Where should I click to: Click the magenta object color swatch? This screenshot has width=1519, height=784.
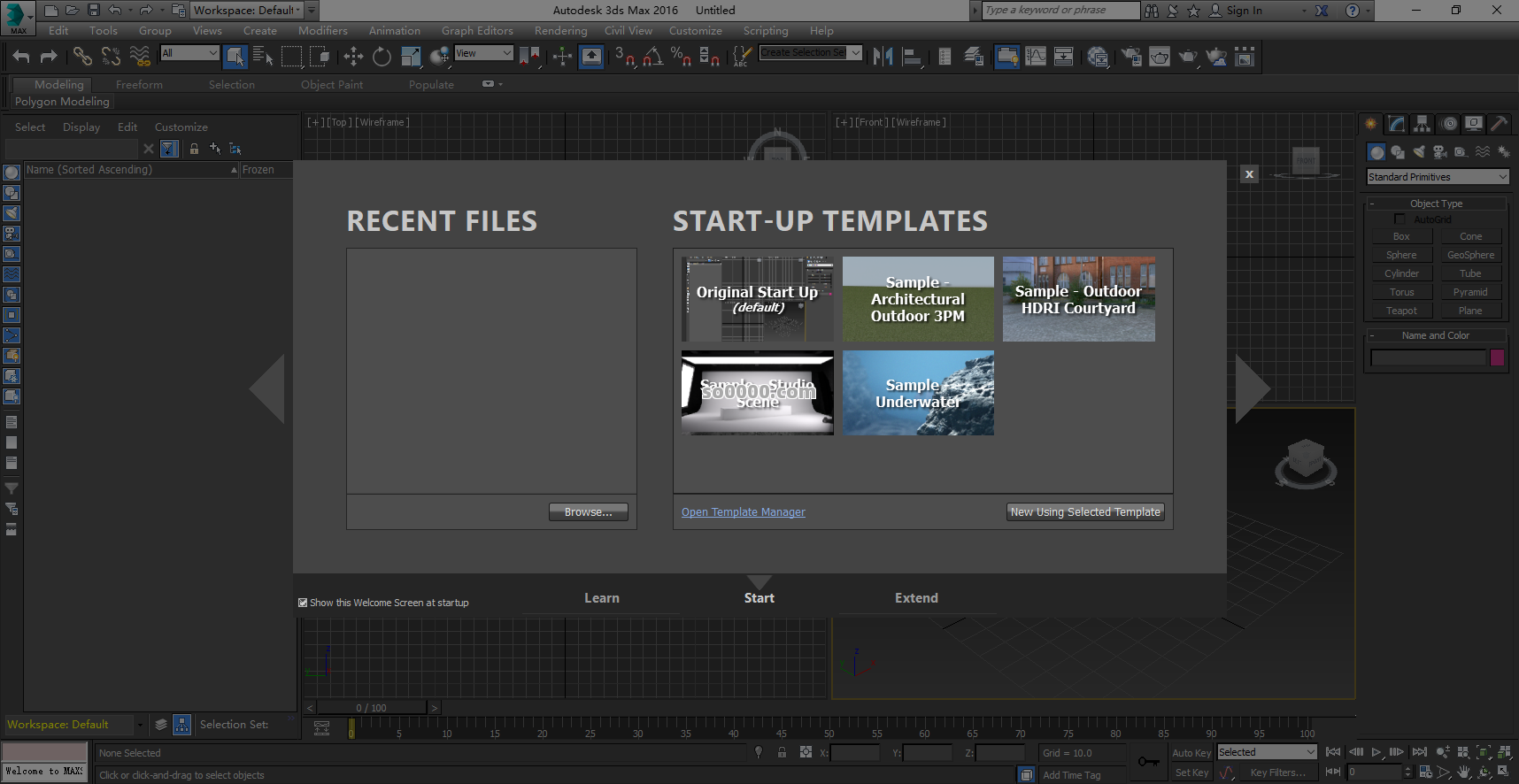[1497, 357]
